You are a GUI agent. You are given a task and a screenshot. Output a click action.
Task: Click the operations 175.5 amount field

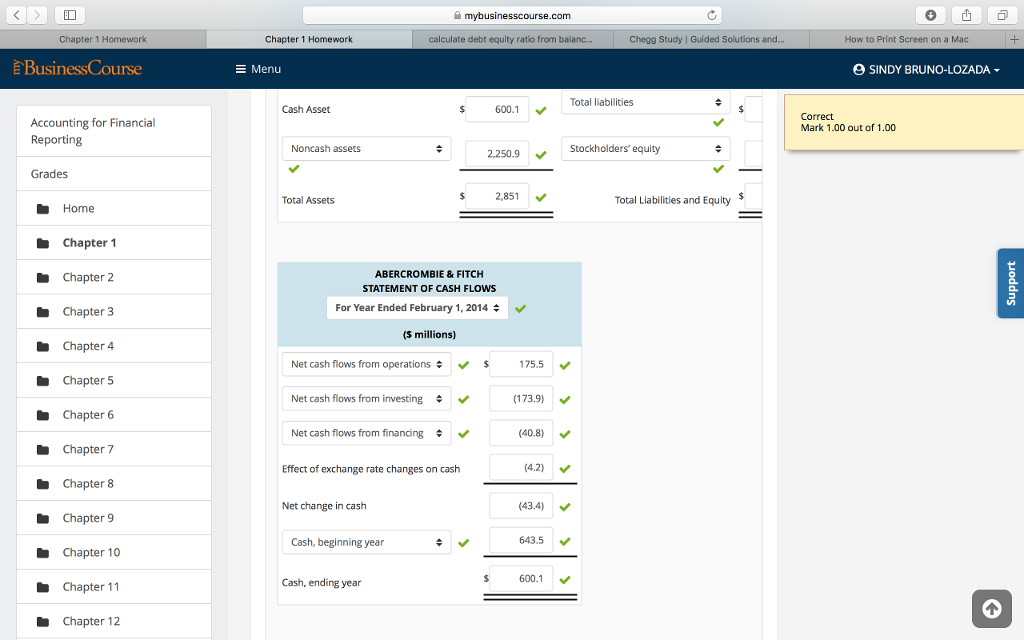(521, 364)
